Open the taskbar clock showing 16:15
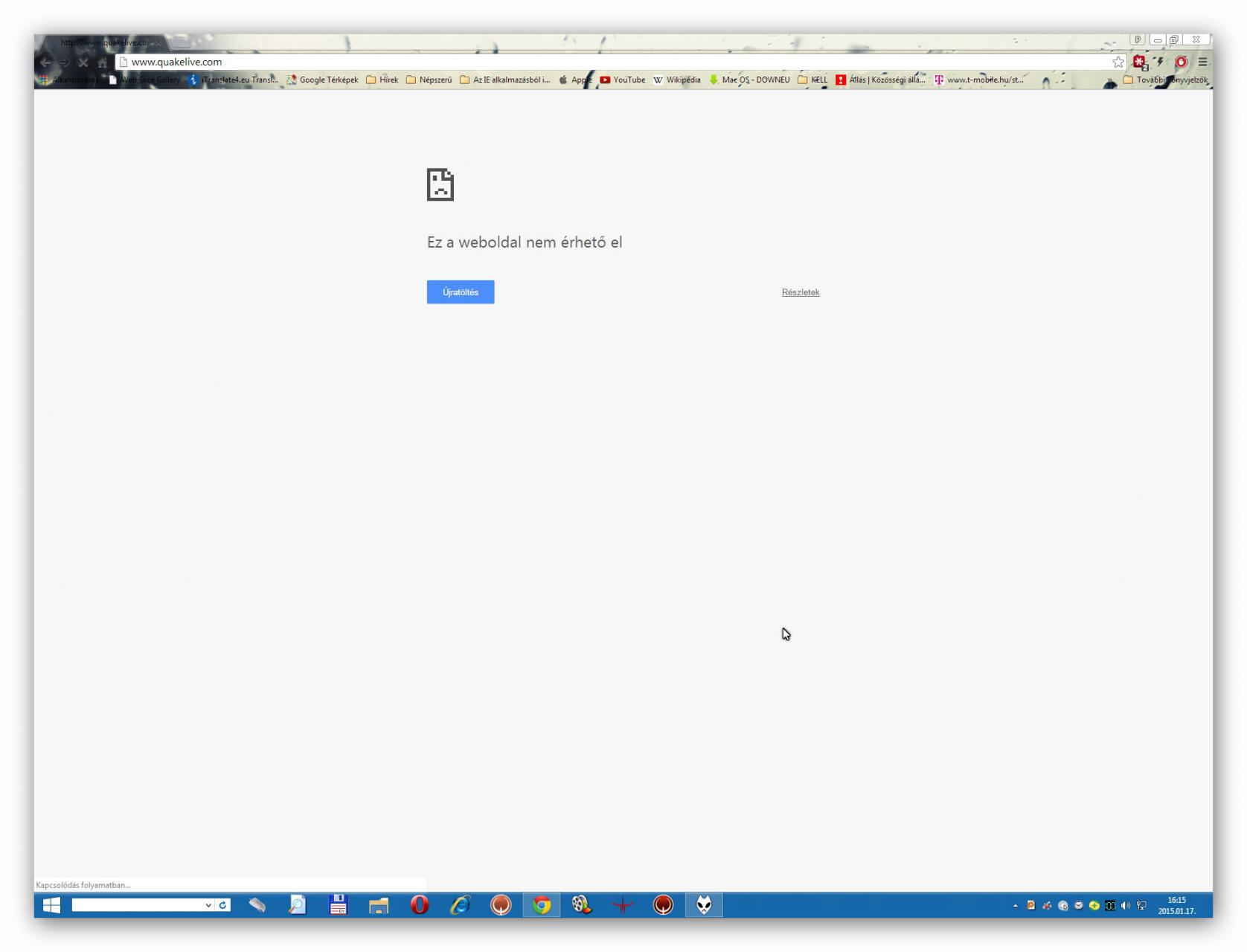The width and height of the screenshot is (1247, 952). (1176, 906)
